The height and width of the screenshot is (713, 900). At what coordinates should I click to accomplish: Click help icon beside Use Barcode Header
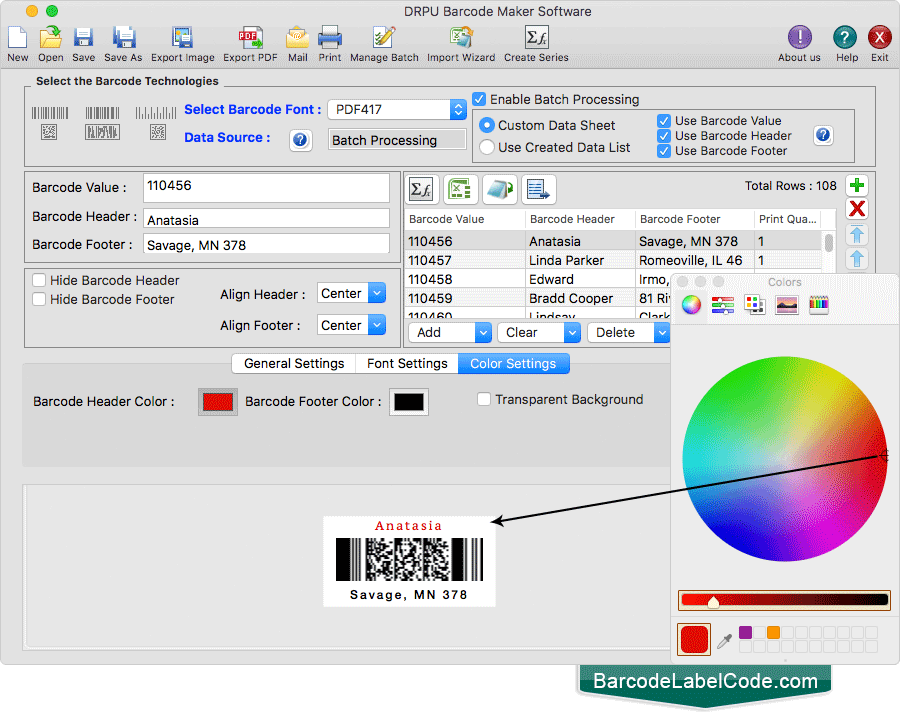tap(823, 135)
